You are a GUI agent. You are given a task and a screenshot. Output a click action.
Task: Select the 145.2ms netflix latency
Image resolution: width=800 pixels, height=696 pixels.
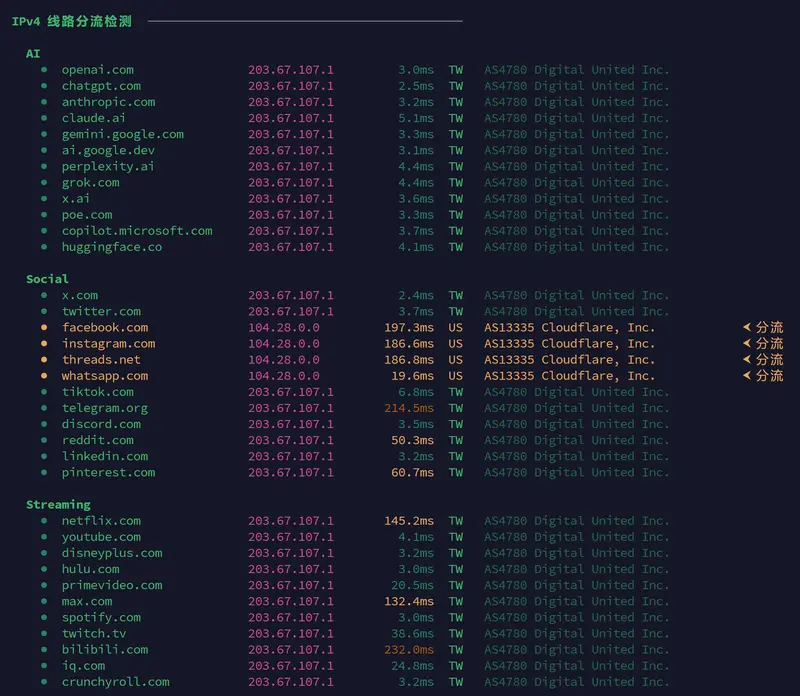[x=409, y=521]
